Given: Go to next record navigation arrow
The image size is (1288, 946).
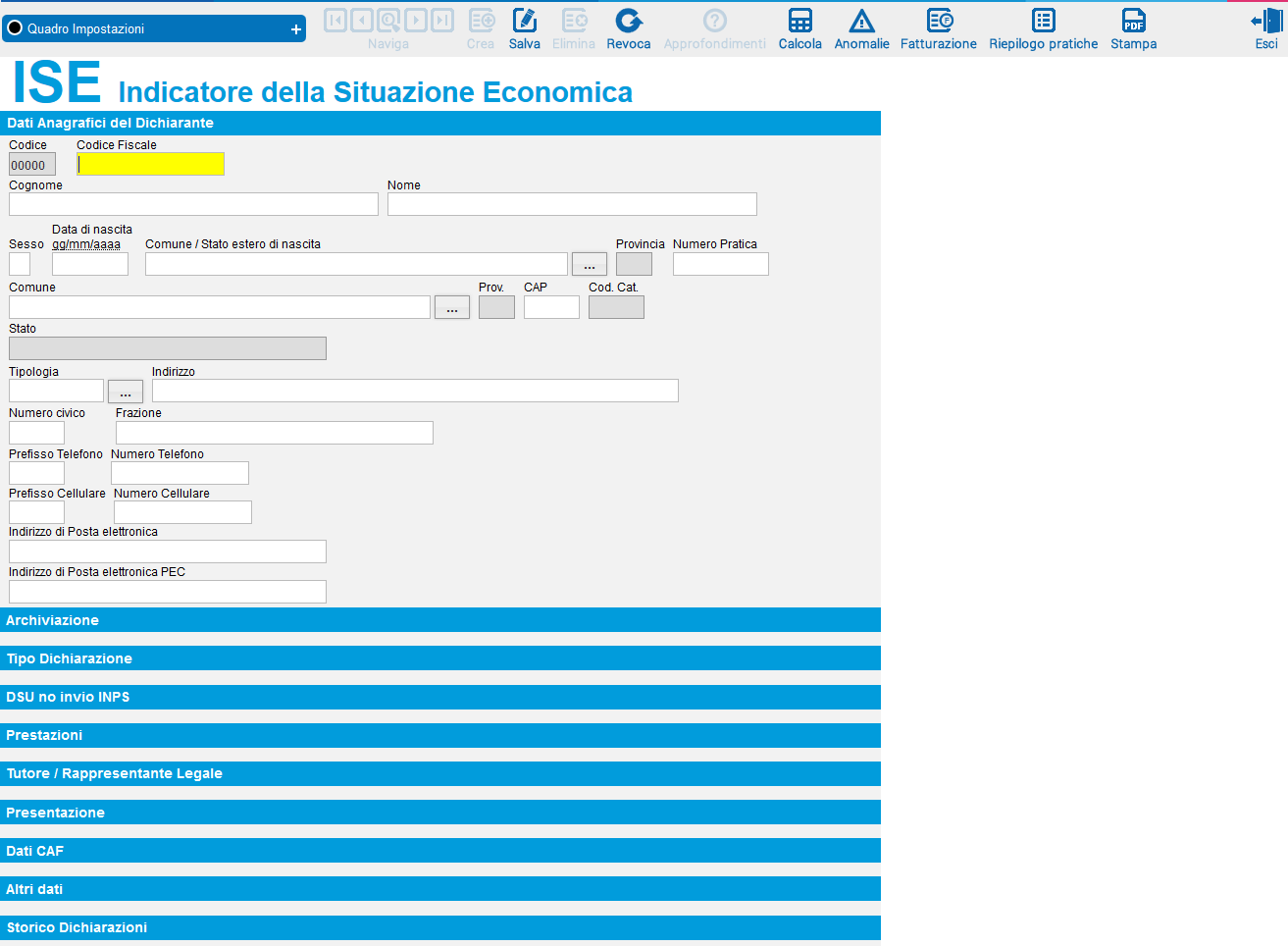Looking at the screenshot, I should pos(416,20).
